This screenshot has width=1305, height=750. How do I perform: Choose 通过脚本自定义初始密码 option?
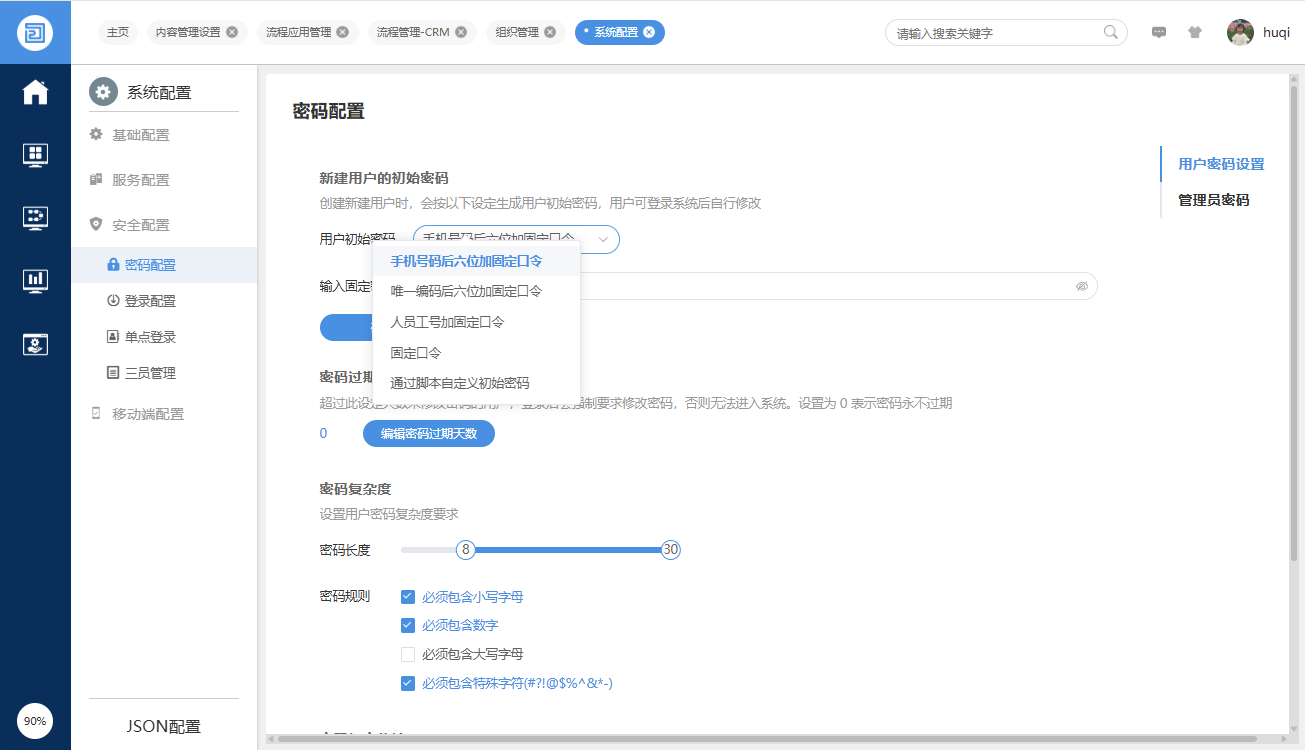(459, 383)
